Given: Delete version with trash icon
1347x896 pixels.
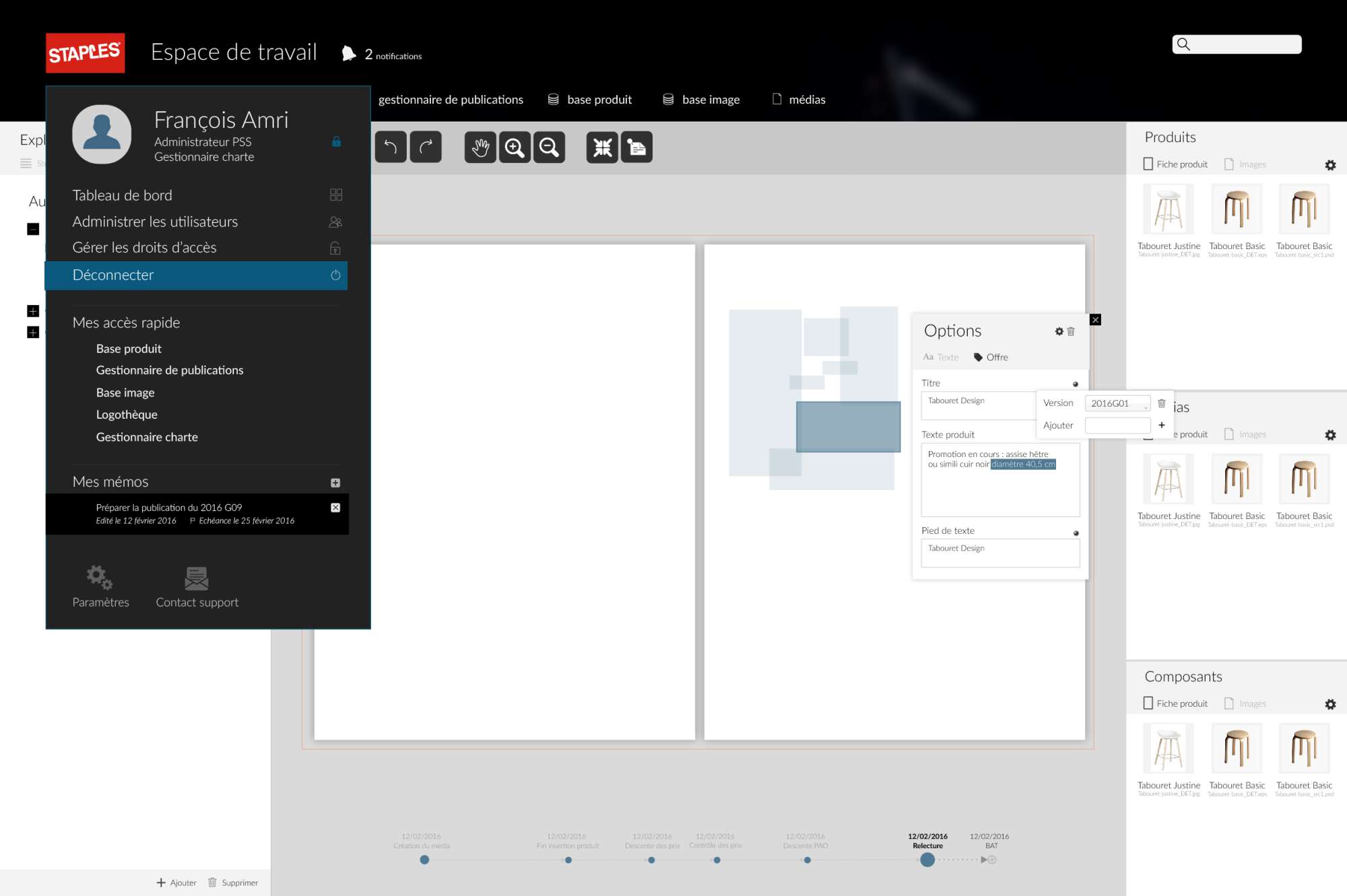Looking at the screenshot, I should (1162, 403).
